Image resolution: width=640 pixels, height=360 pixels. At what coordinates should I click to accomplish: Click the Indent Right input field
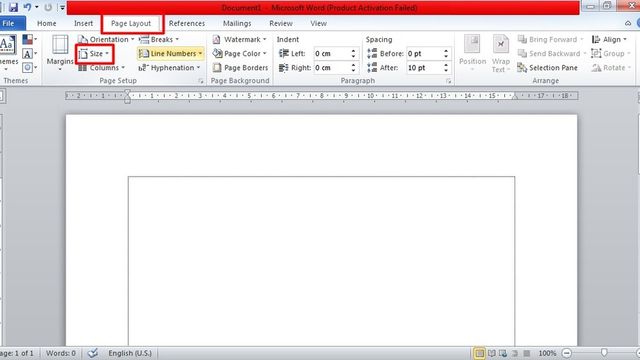332,68
